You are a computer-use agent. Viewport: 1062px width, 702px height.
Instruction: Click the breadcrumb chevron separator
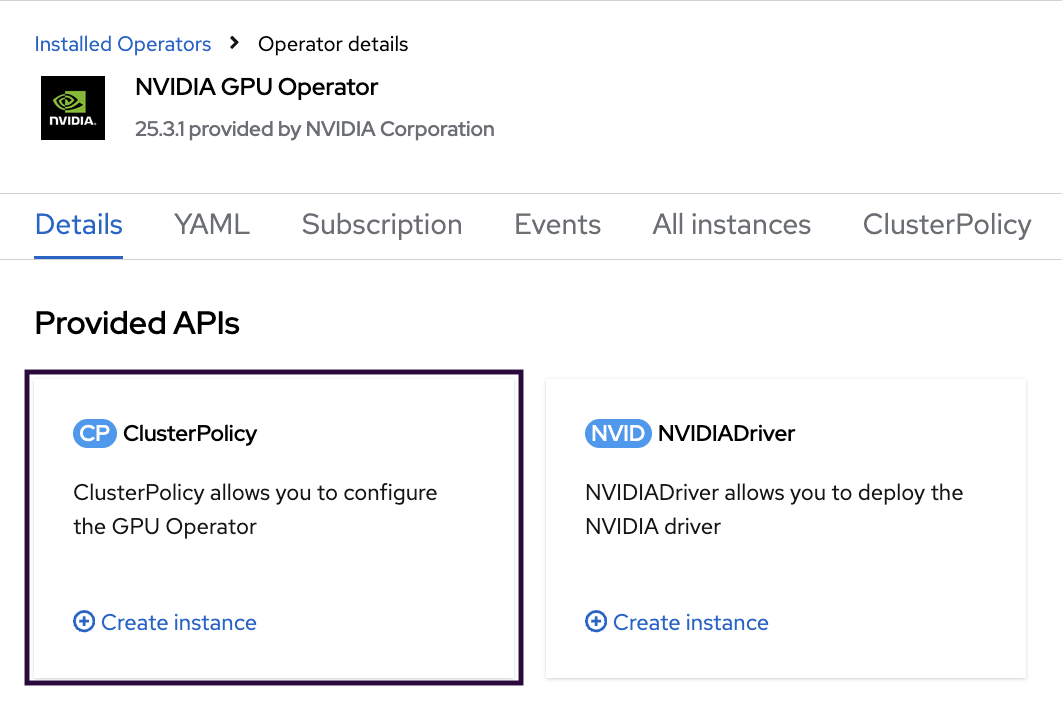pos(235,43)
